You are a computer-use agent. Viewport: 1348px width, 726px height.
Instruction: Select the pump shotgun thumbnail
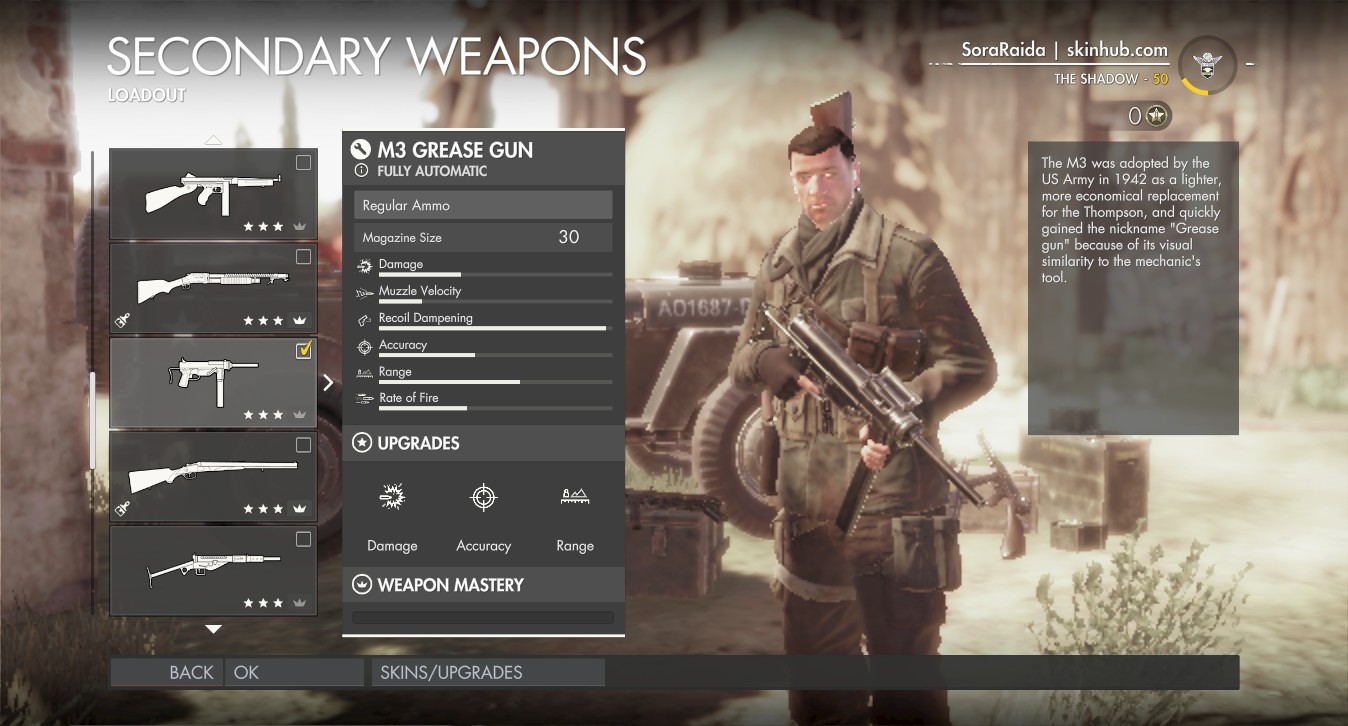213,288
